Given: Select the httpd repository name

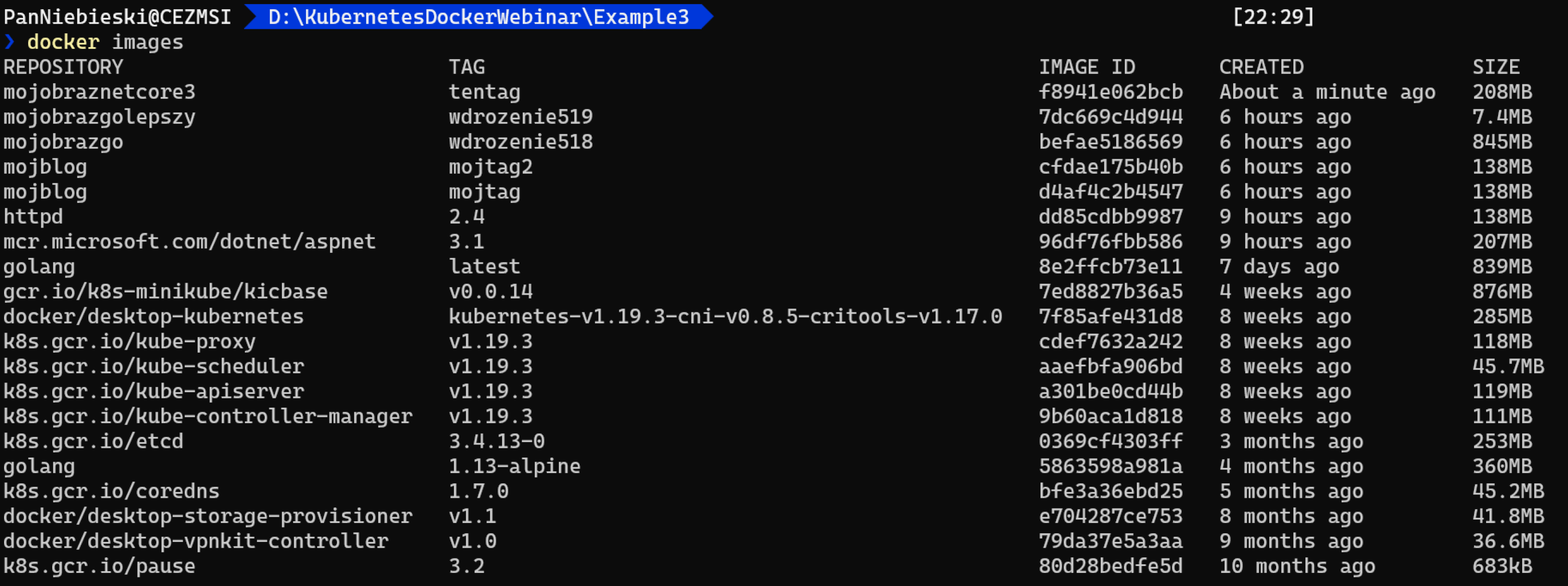Looking at the screenshot, I should tap(33, 216).
